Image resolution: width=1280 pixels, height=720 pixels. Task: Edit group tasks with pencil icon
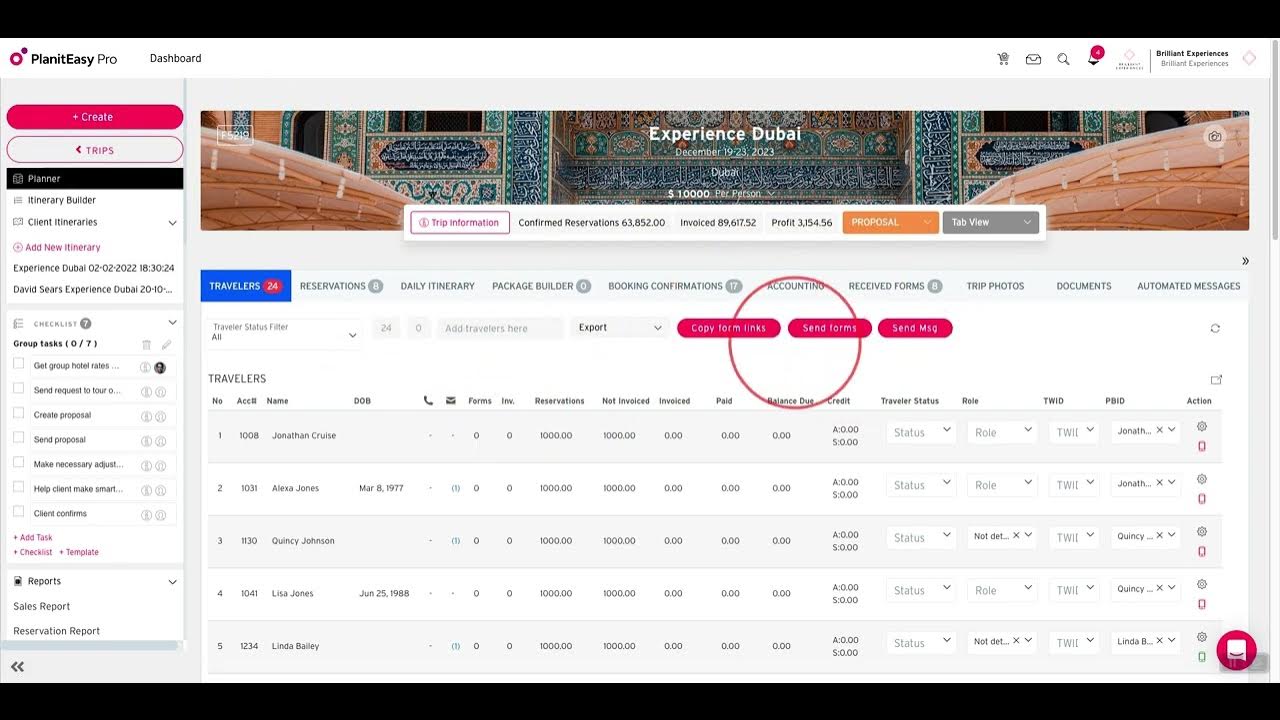166,344
